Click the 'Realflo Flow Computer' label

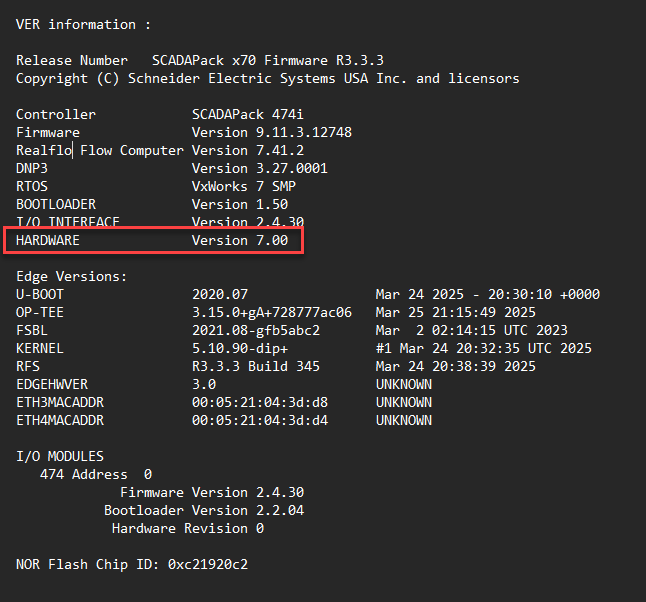(x=100, y=150)
